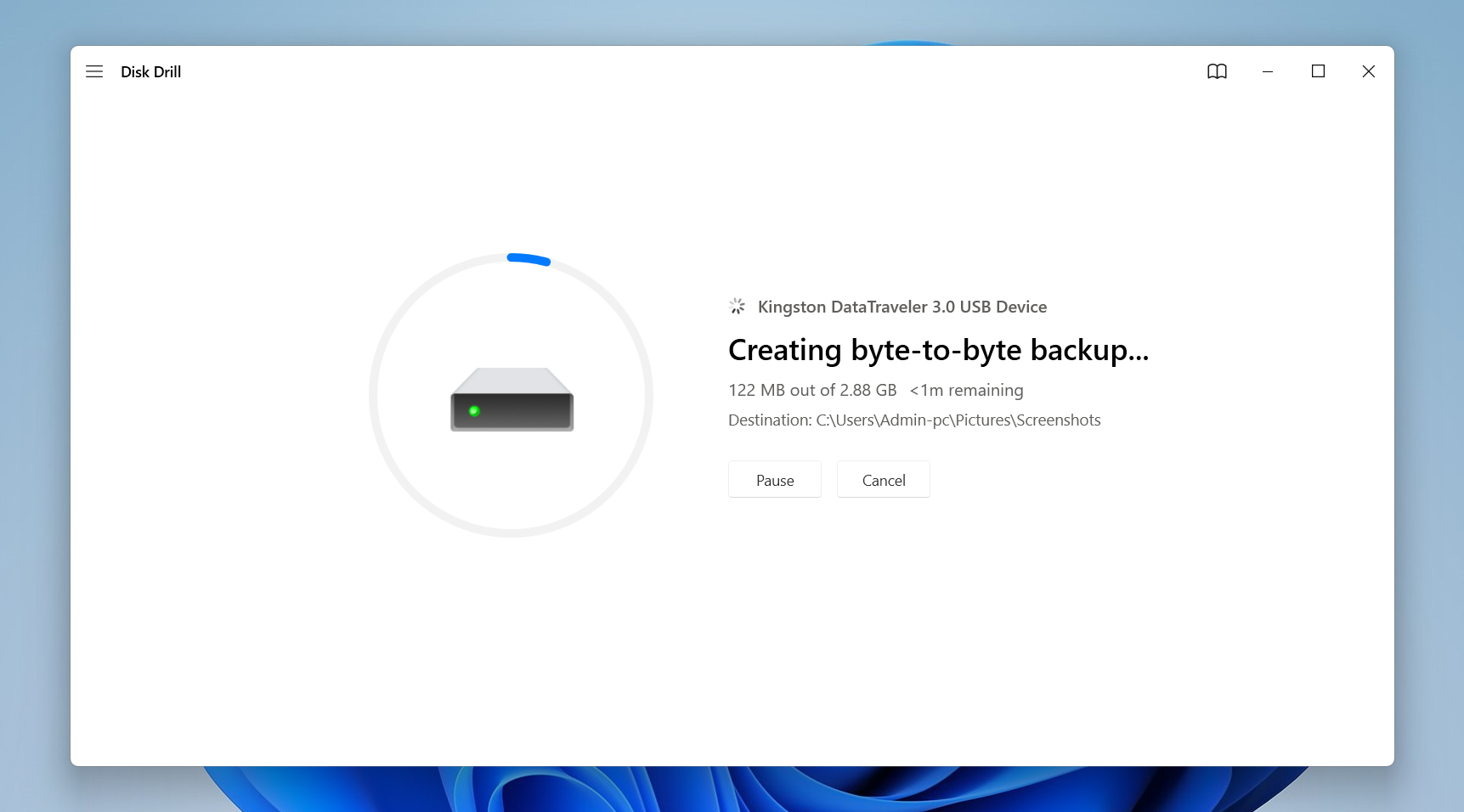
Task: Maximize the Disk Drill window
Action: [x=1318, y=71]
